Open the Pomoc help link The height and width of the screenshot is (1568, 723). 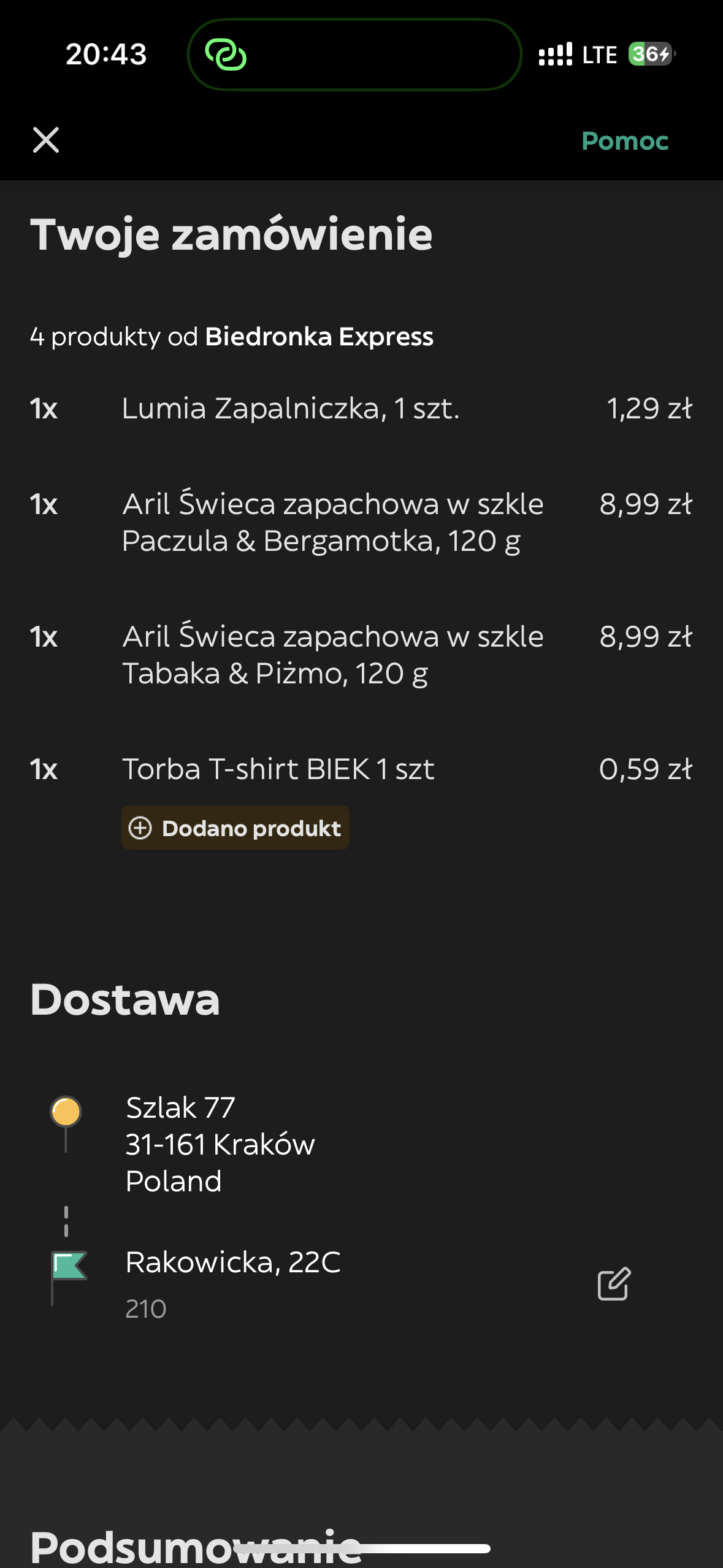[624, 141]
